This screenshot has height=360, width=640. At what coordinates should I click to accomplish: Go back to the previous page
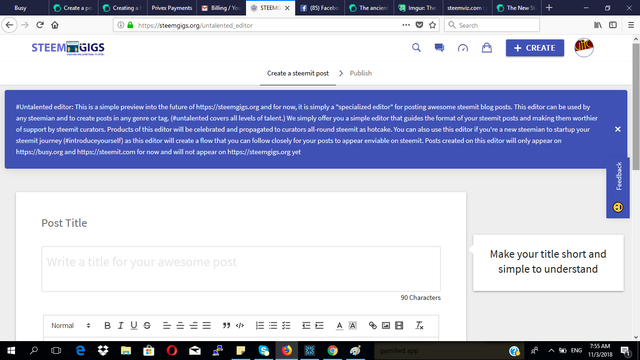coord(10,25)
